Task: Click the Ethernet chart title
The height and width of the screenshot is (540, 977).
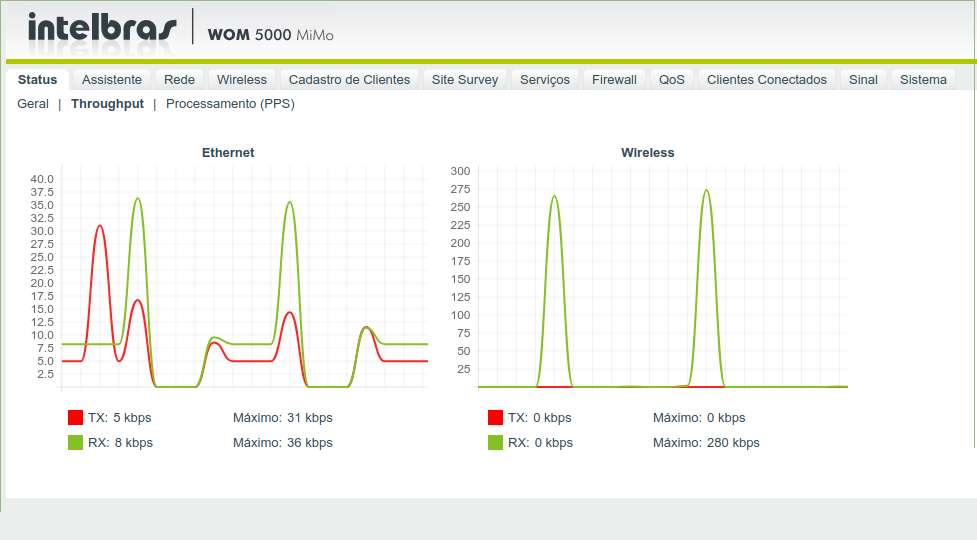Action: [228, 153]
